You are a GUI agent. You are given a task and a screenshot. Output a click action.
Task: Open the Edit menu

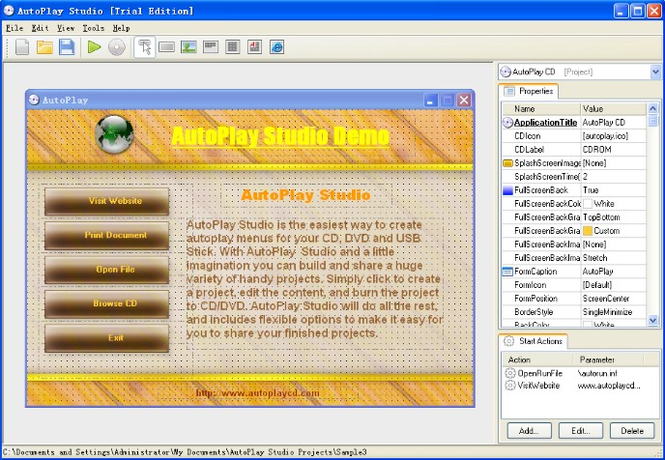click(40, 28)
